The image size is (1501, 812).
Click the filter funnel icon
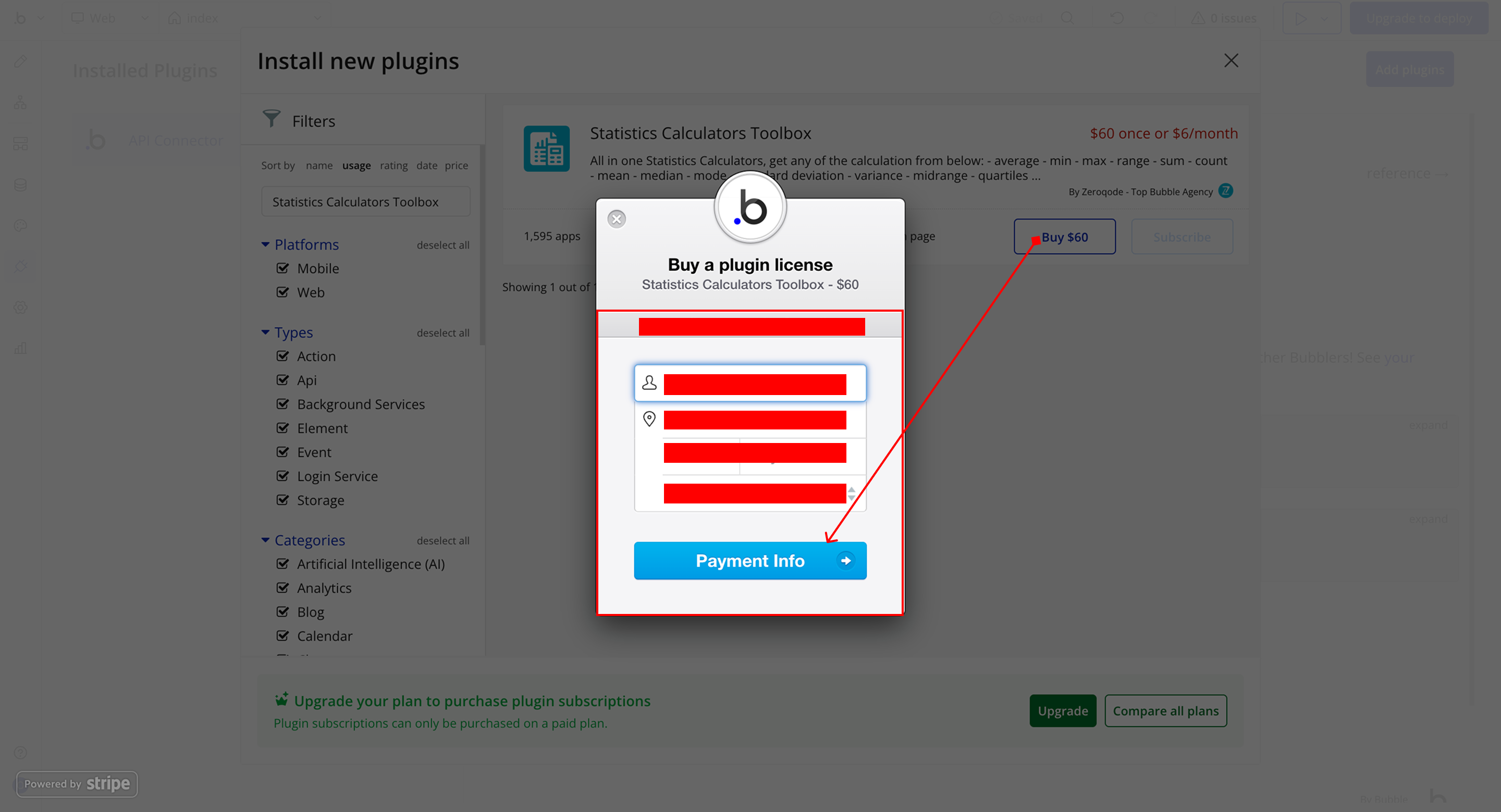coord(271,119)
